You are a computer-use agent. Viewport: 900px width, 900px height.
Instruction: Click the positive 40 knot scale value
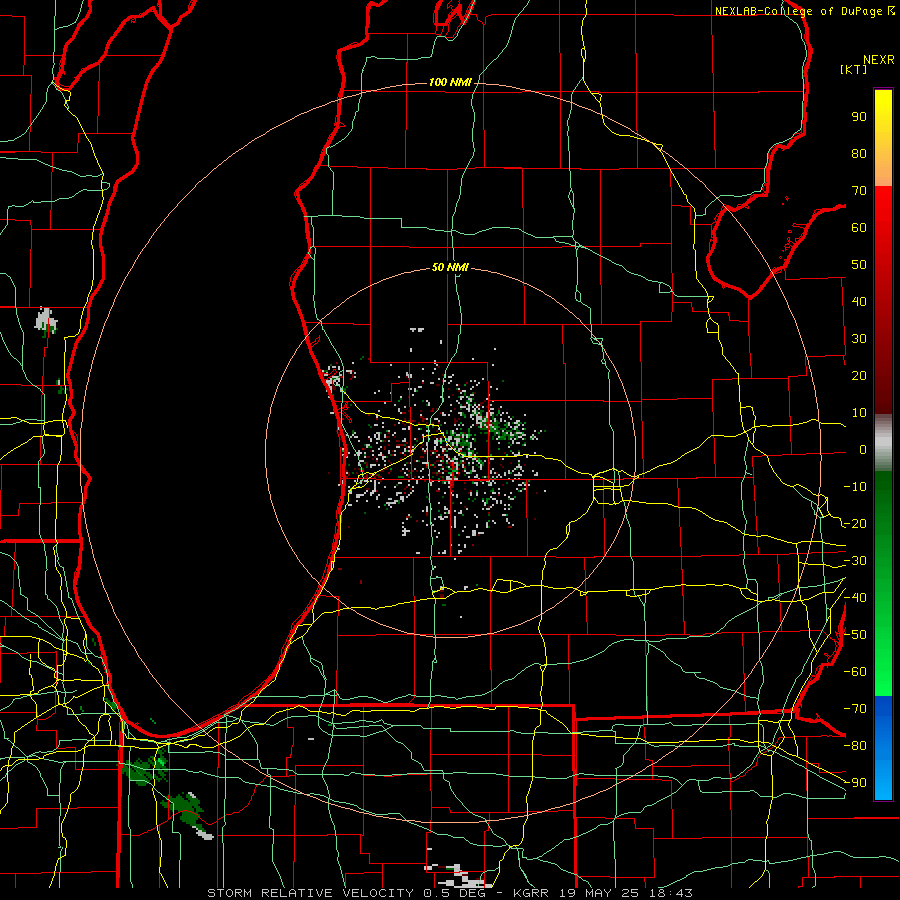tap(859, 302)
